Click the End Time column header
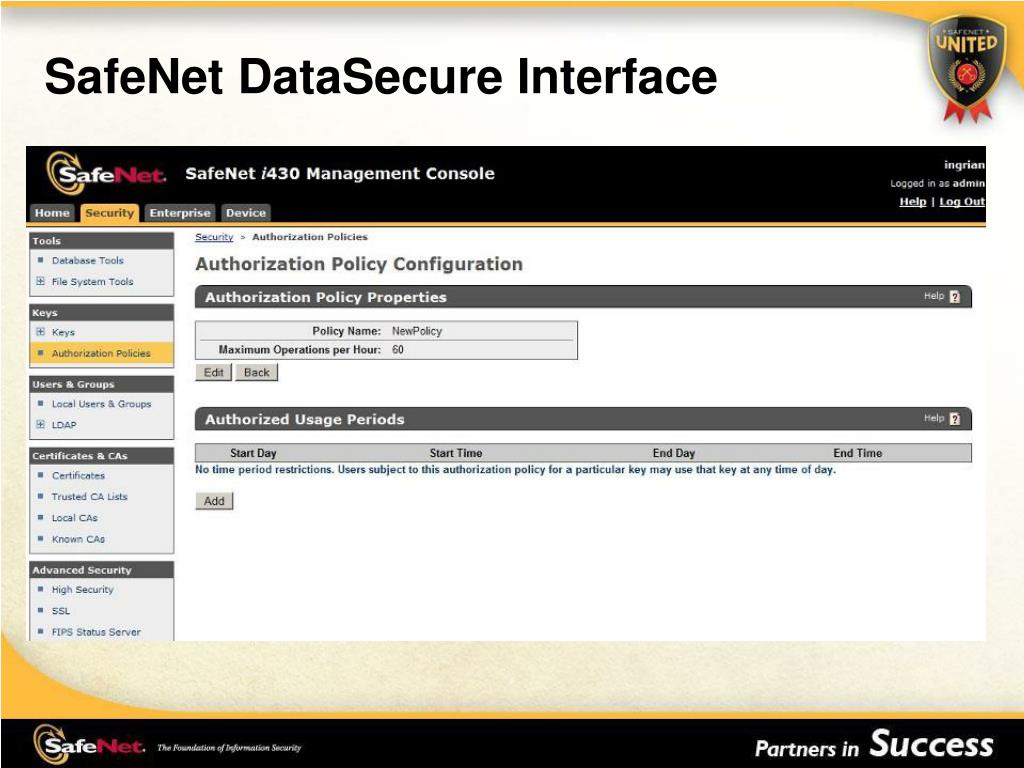The image size is (1024, 768). coord(857,453)
